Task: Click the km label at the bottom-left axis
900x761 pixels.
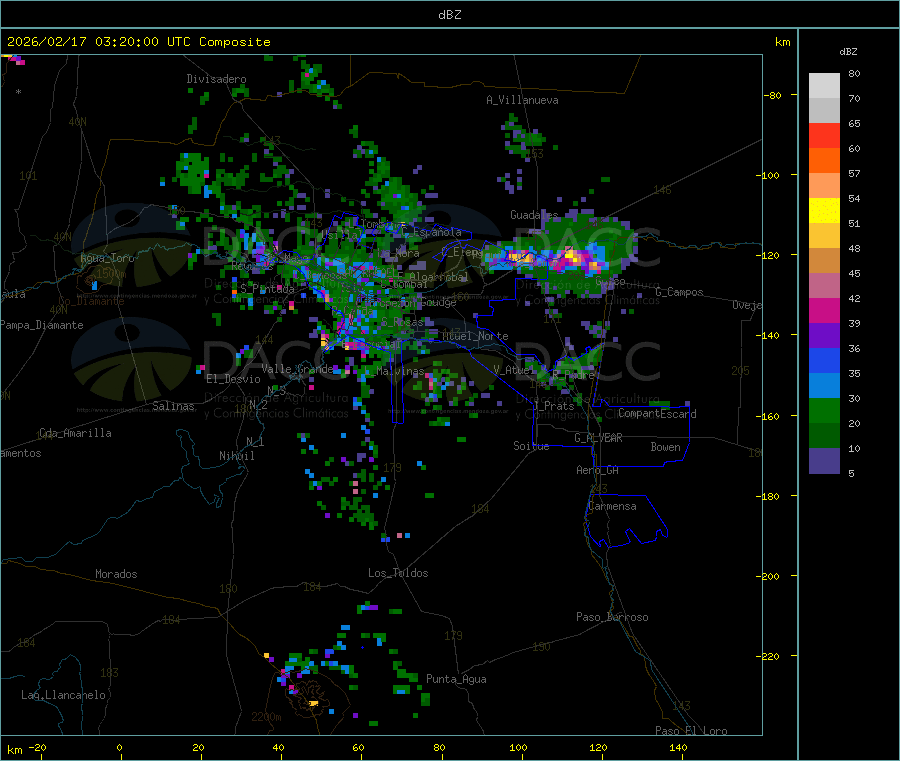Action: click(14, 750)
